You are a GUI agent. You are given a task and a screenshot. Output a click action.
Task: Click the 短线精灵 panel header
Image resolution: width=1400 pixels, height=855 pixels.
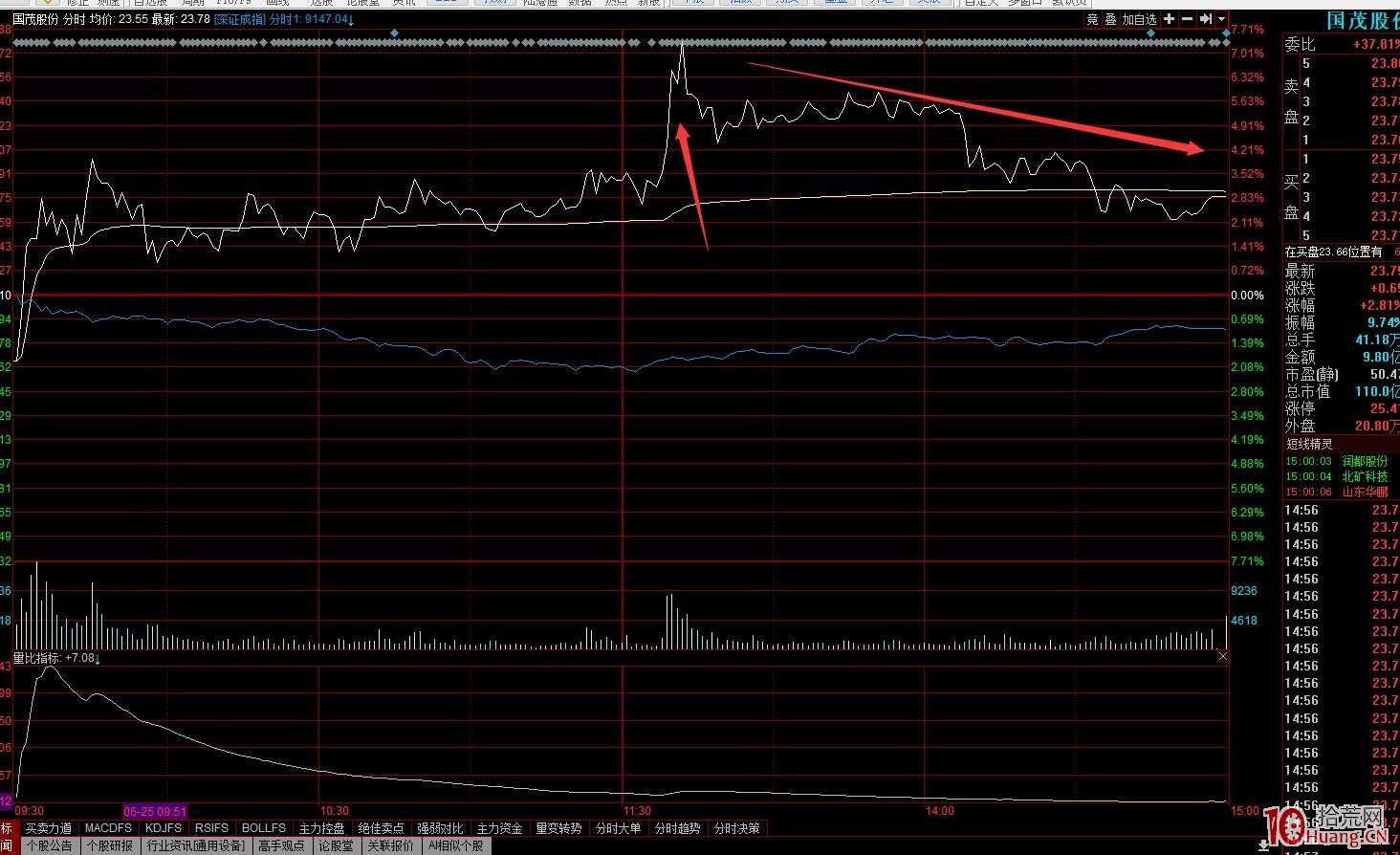pos(1309,444)
